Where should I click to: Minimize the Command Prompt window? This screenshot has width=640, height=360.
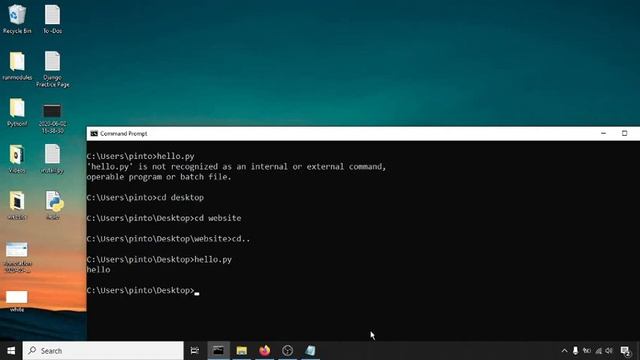603,133
